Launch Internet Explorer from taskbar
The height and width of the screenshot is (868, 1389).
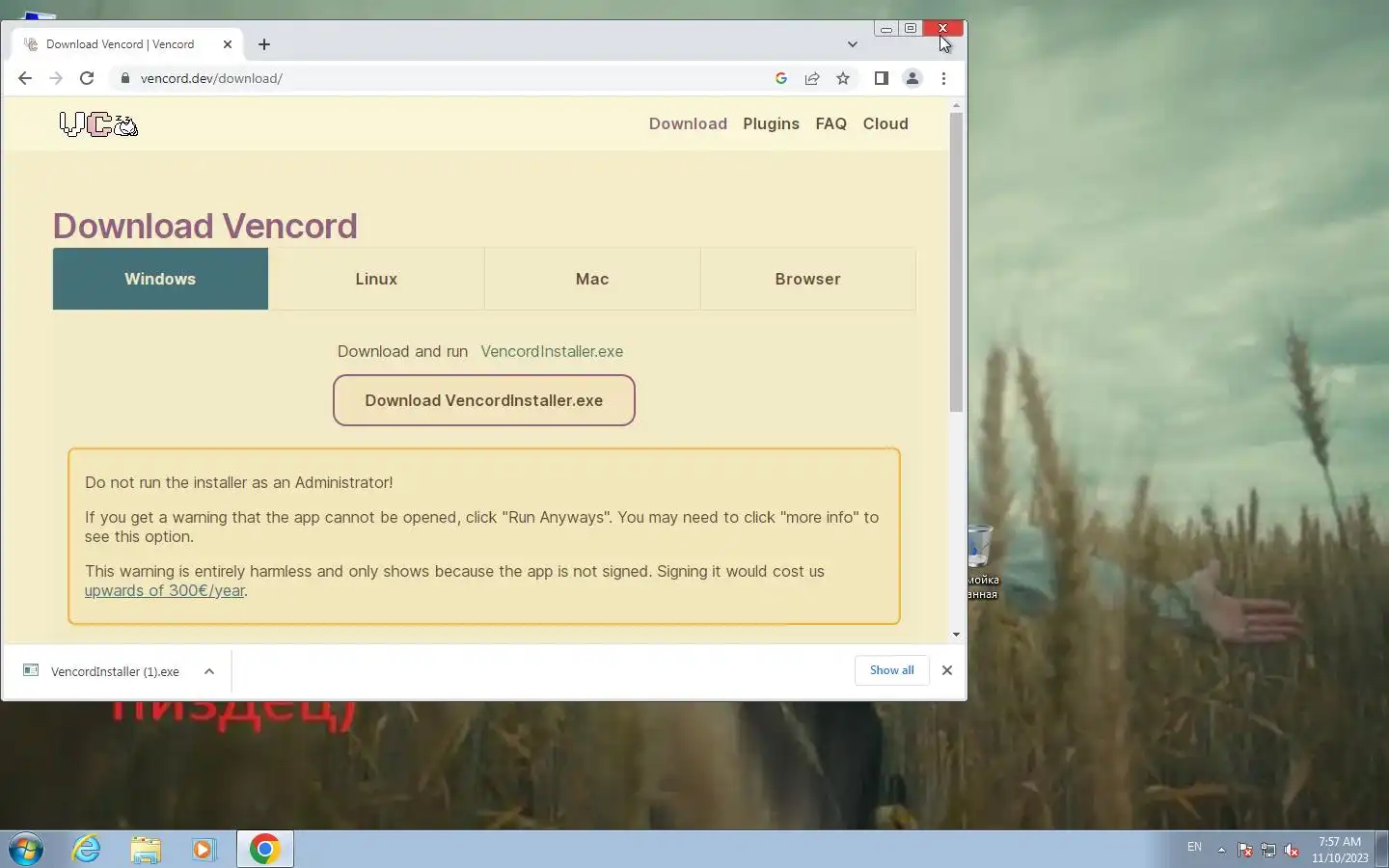pyautogui.click(x=87, y=849)
